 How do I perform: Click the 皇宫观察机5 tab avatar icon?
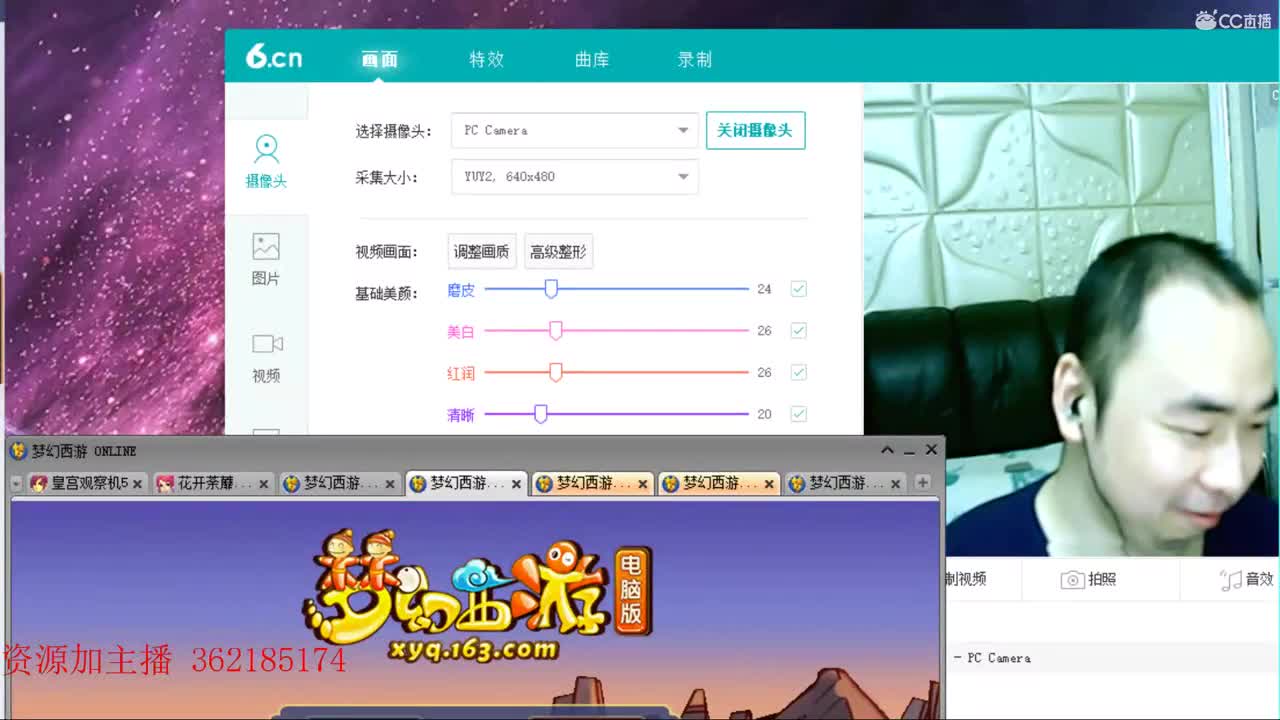point(39,484)
